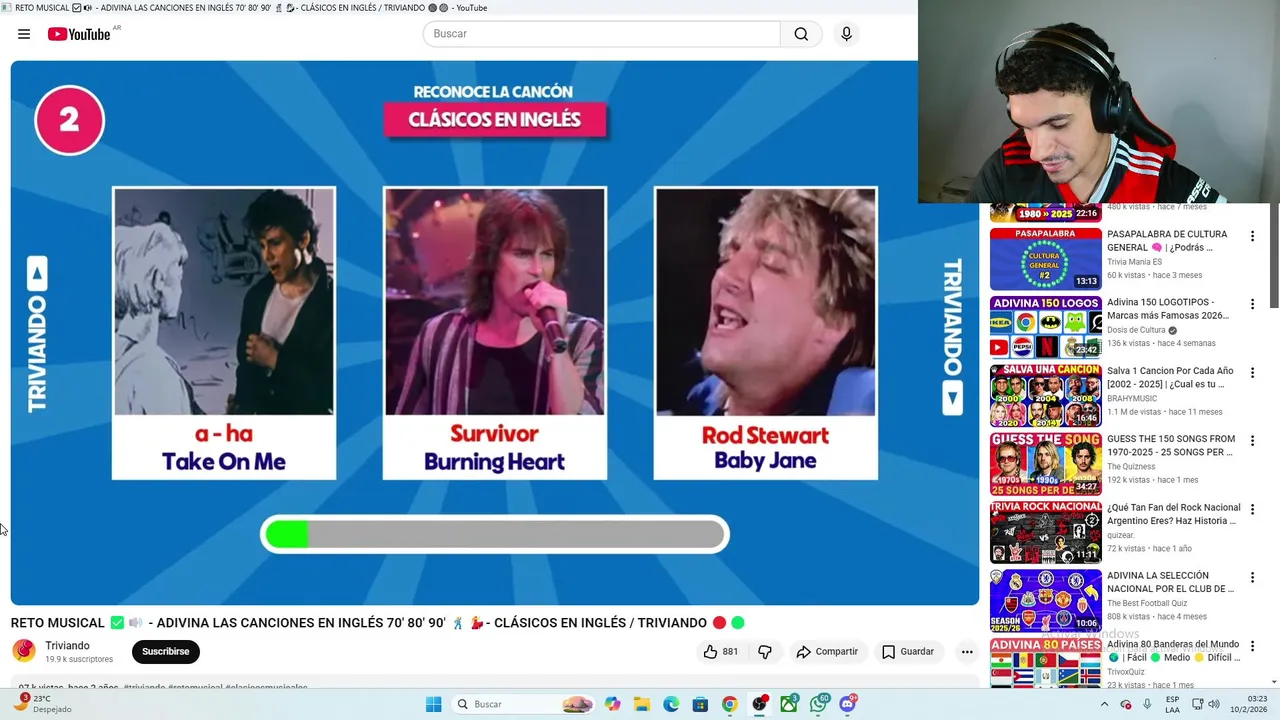The height and width of the screenshot is (720, 1280).
Task: Open options for ADIVINA LA SELECCIÓN NACIONAL video
Action: [x=1252, y=577]
